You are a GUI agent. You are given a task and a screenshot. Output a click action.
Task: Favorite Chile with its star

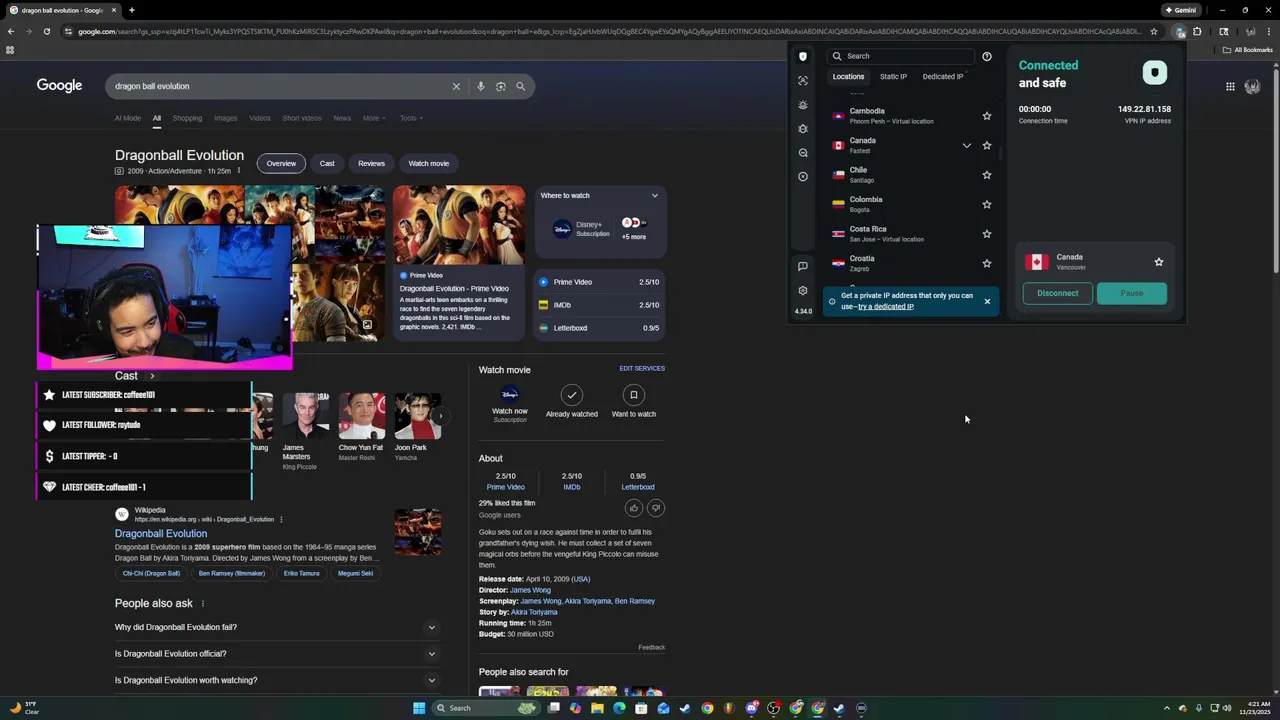point(987,175)
